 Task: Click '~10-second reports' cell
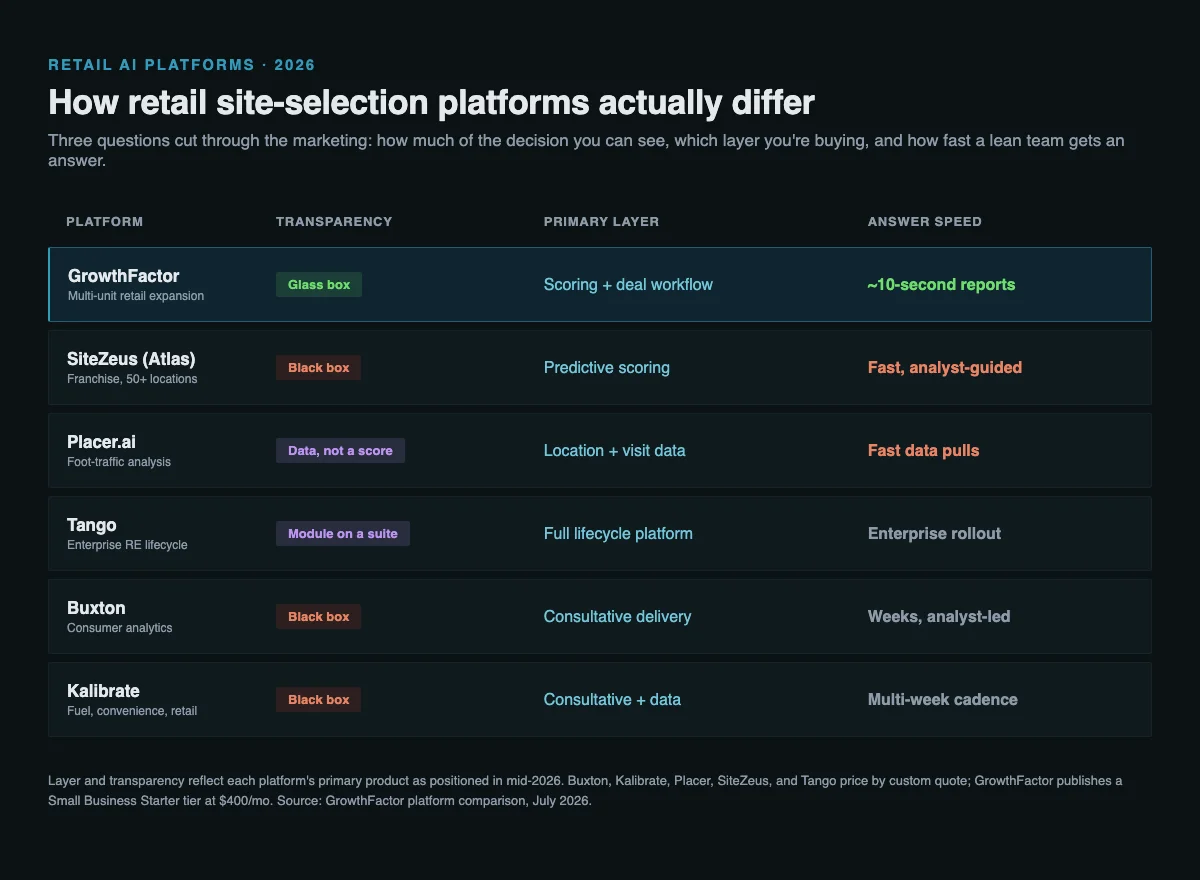(941, 285)
